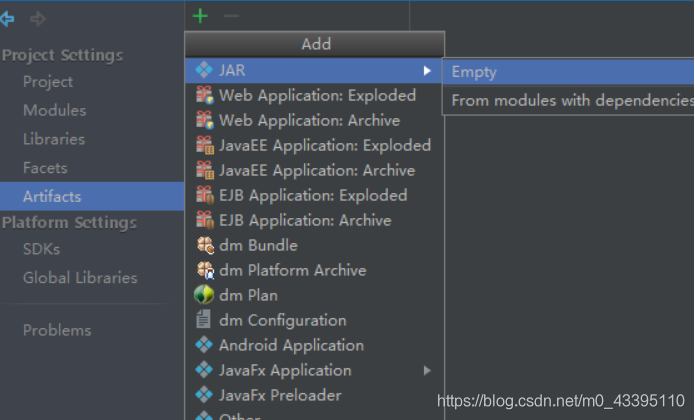The image size is (695, 420).
Task: Click the JavaEE Application: Archive icon
Action: tap(205, 170)
